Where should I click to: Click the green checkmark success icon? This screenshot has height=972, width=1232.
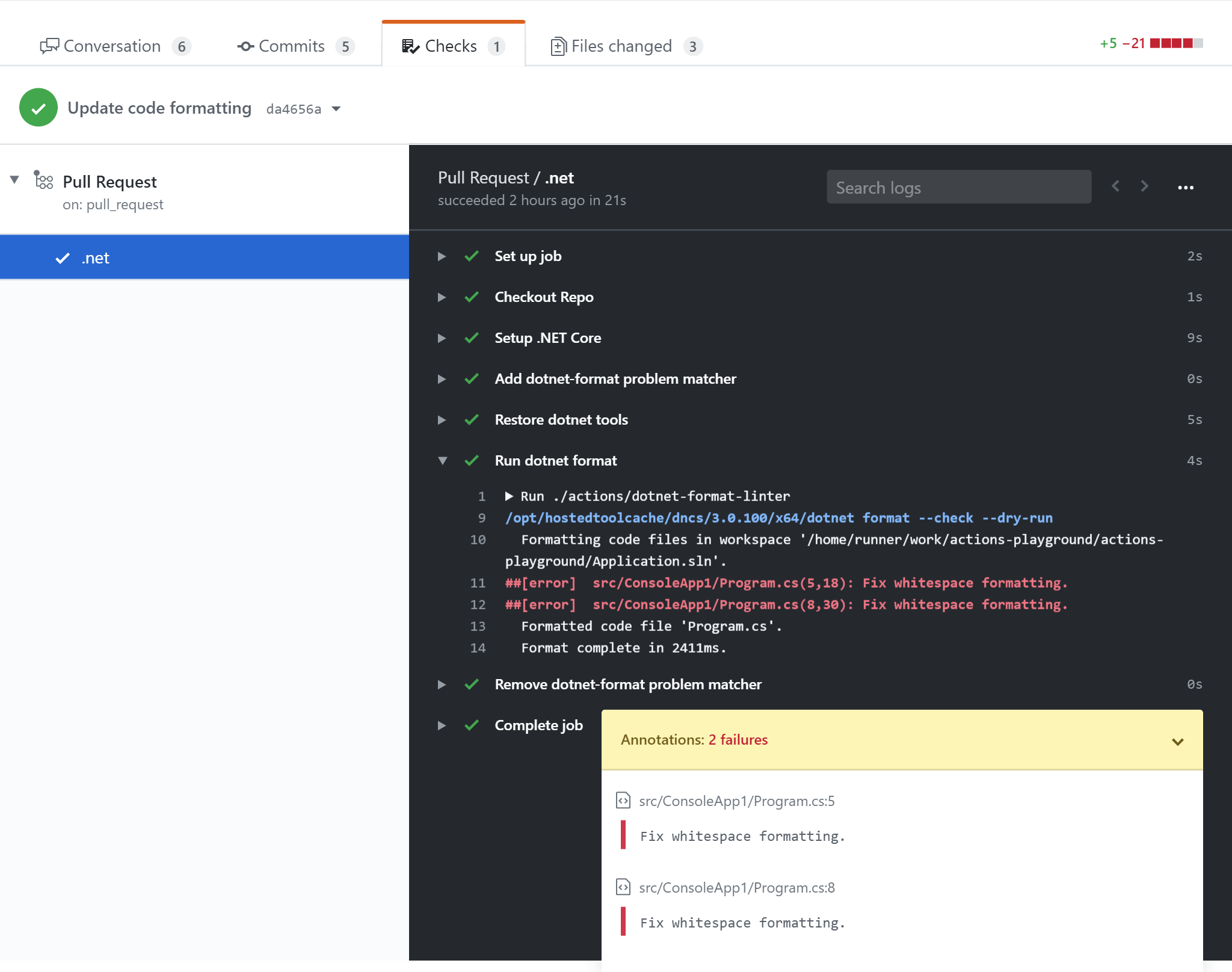pyautogui.click(x=37, y=108)
